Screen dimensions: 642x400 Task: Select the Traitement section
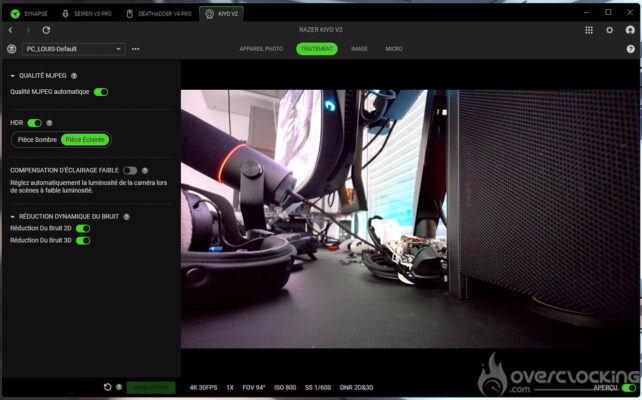317,49
